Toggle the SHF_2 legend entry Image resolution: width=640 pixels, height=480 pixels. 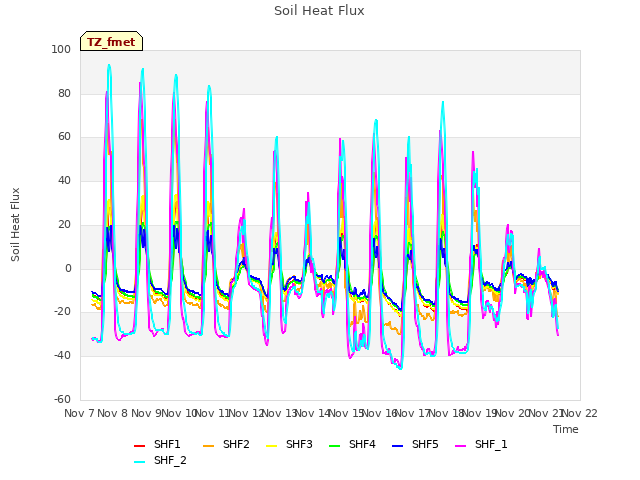click(x=160, y=460)
